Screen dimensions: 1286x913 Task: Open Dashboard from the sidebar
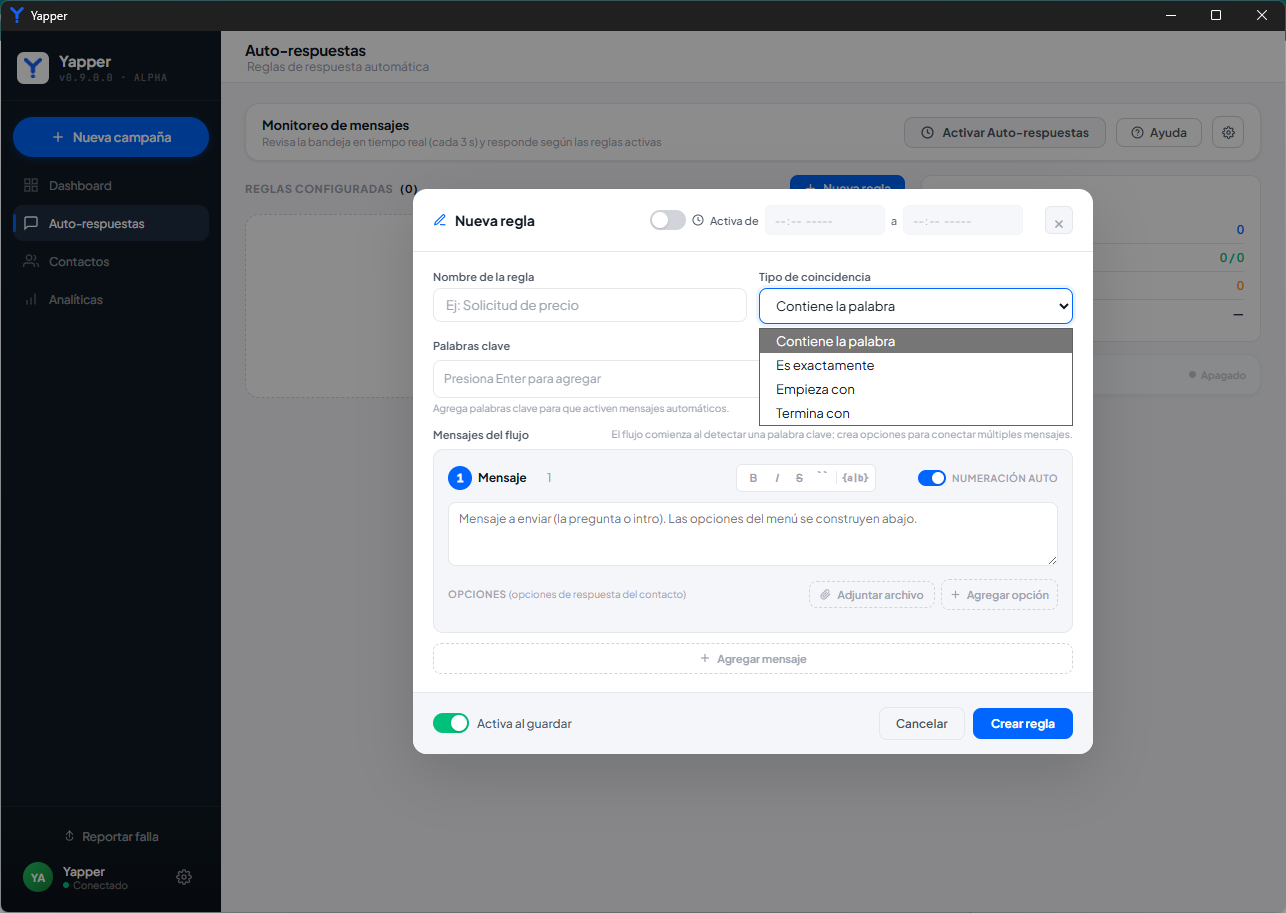click(x=110, y=186)
